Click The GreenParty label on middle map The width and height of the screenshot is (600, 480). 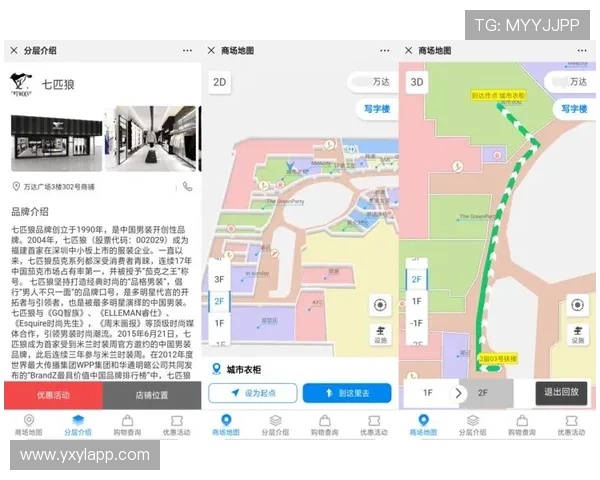[285, 201]
